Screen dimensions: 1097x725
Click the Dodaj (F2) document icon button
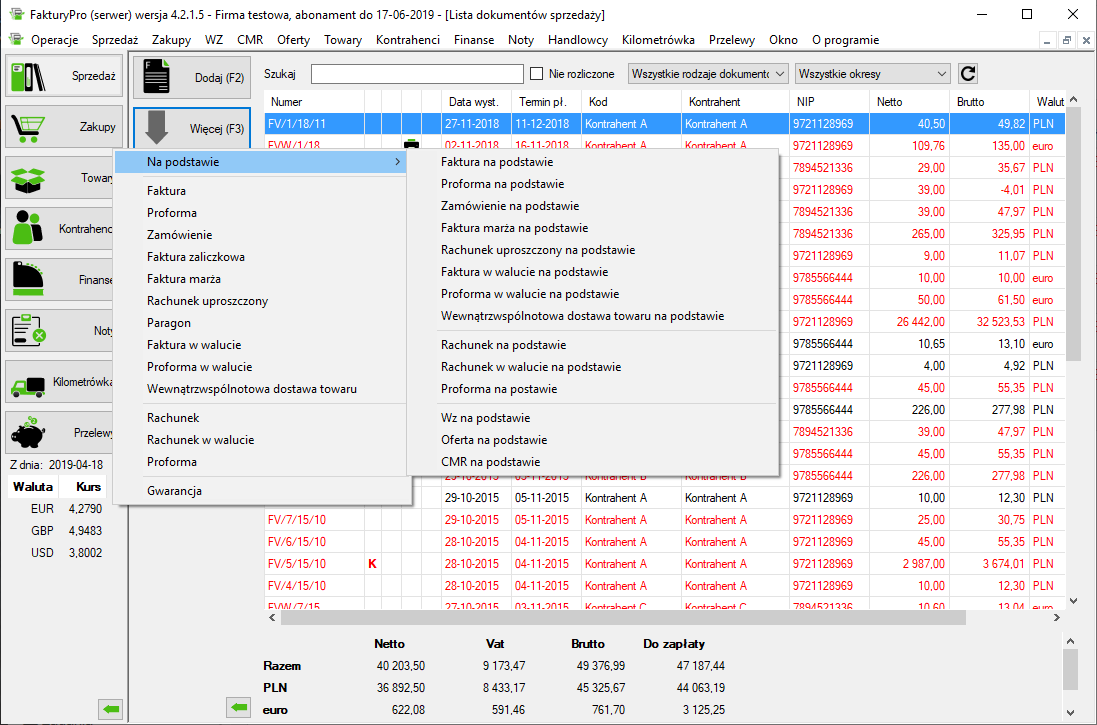[x=192, y=77]
